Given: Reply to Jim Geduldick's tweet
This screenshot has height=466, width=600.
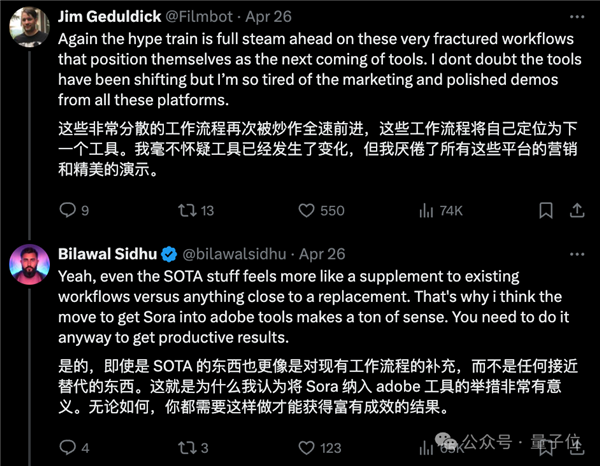Looking at the screenshot, I should pyautogui.click(x=68, y=210).
